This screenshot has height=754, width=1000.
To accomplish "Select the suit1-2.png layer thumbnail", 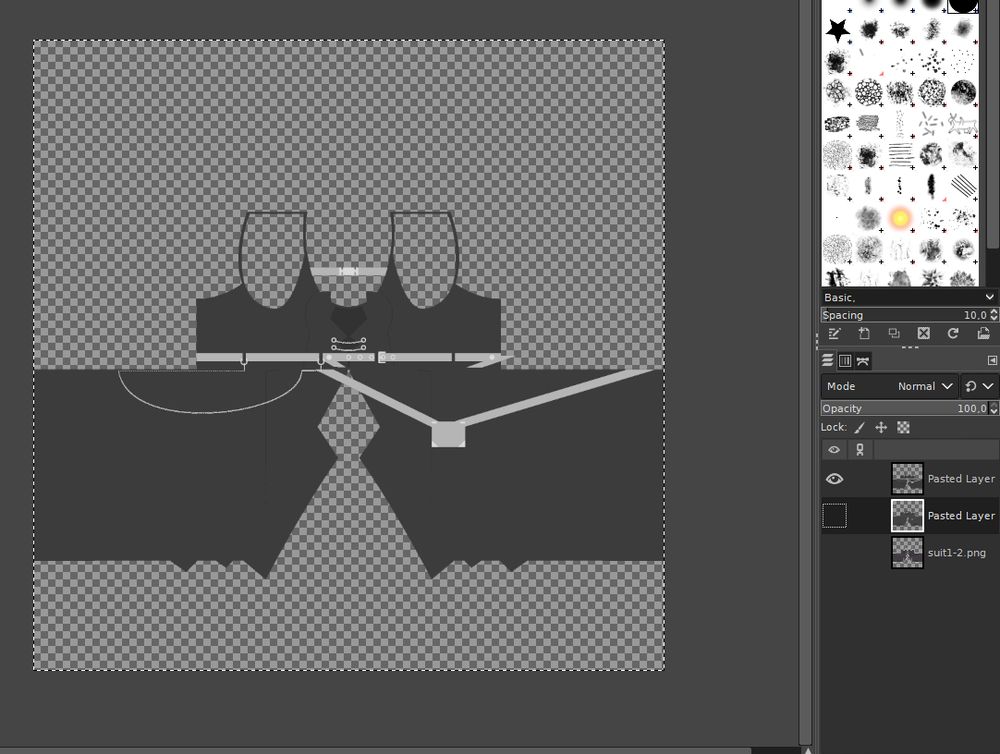I will [x=907, y=552].
